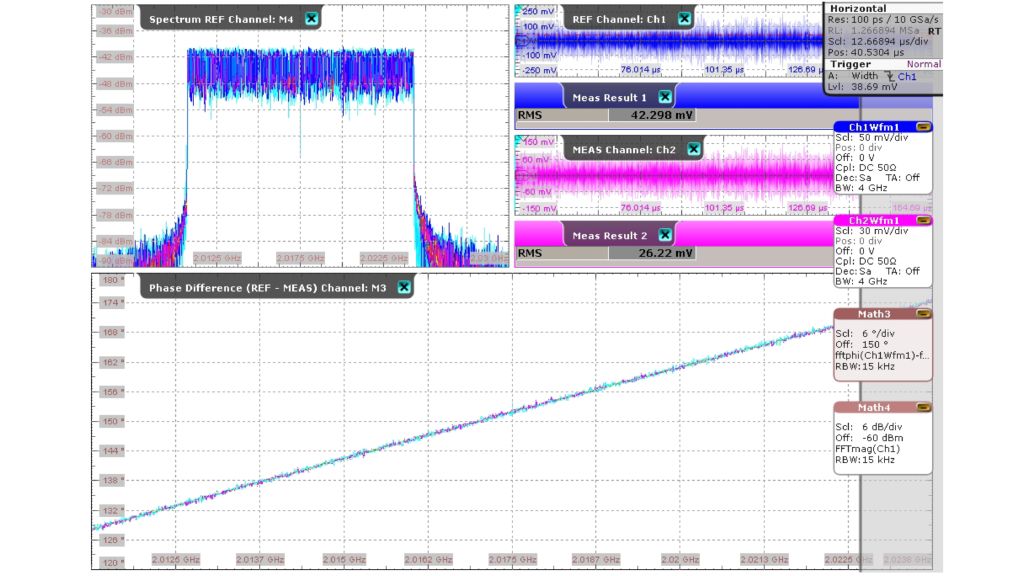1024x576 pixels.
Task: Close the Meas Result 2 box
Action: point(665,235)
